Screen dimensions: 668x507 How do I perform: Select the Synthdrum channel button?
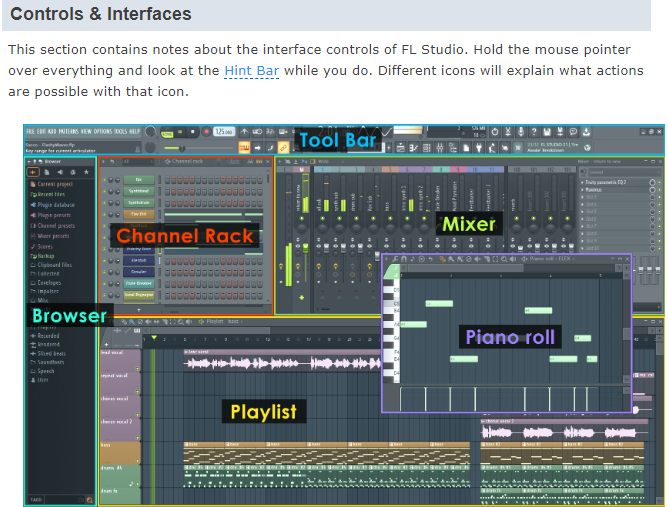pos(139,203)
